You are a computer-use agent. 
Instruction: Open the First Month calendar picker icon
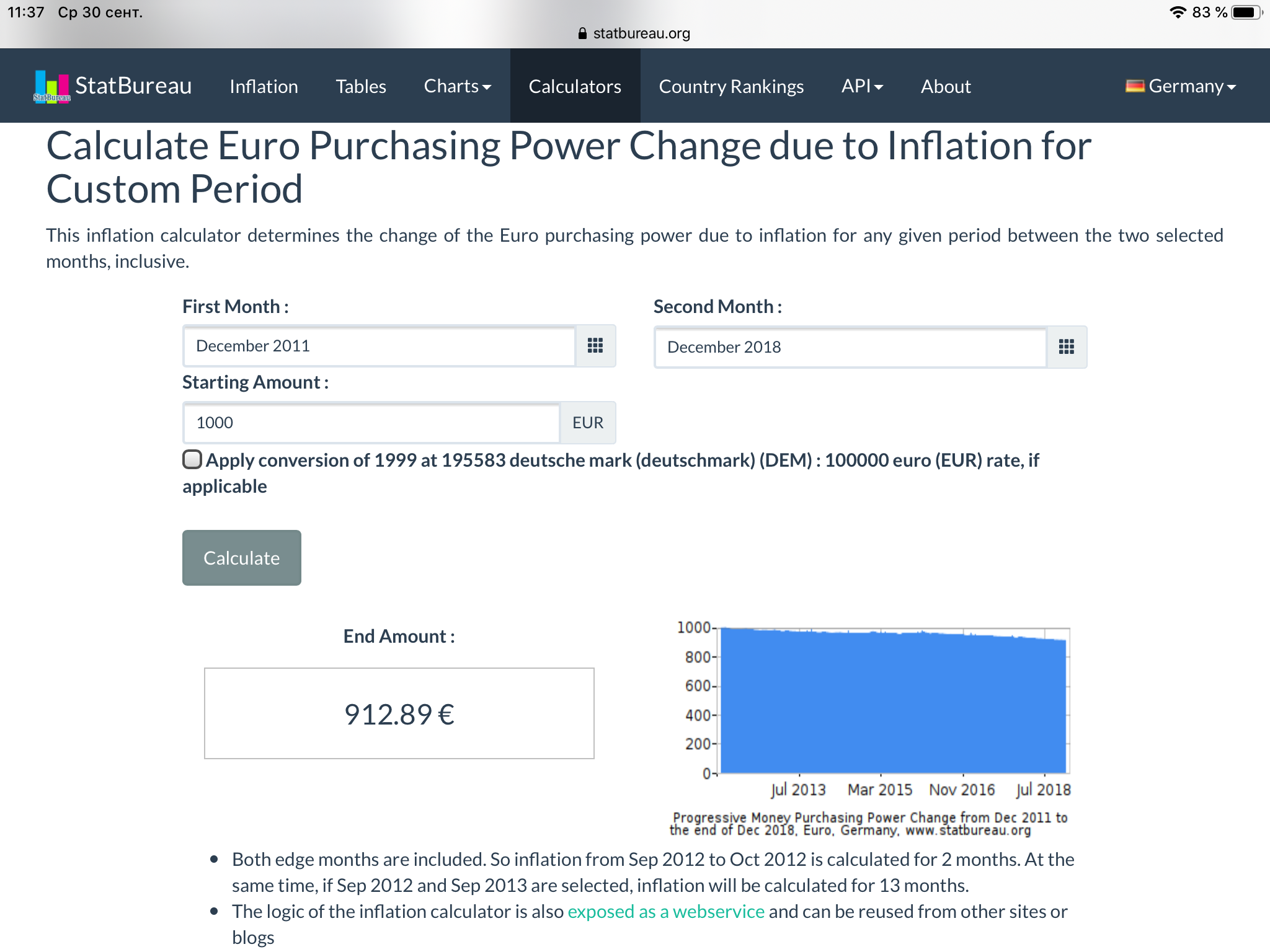[595, 346]
